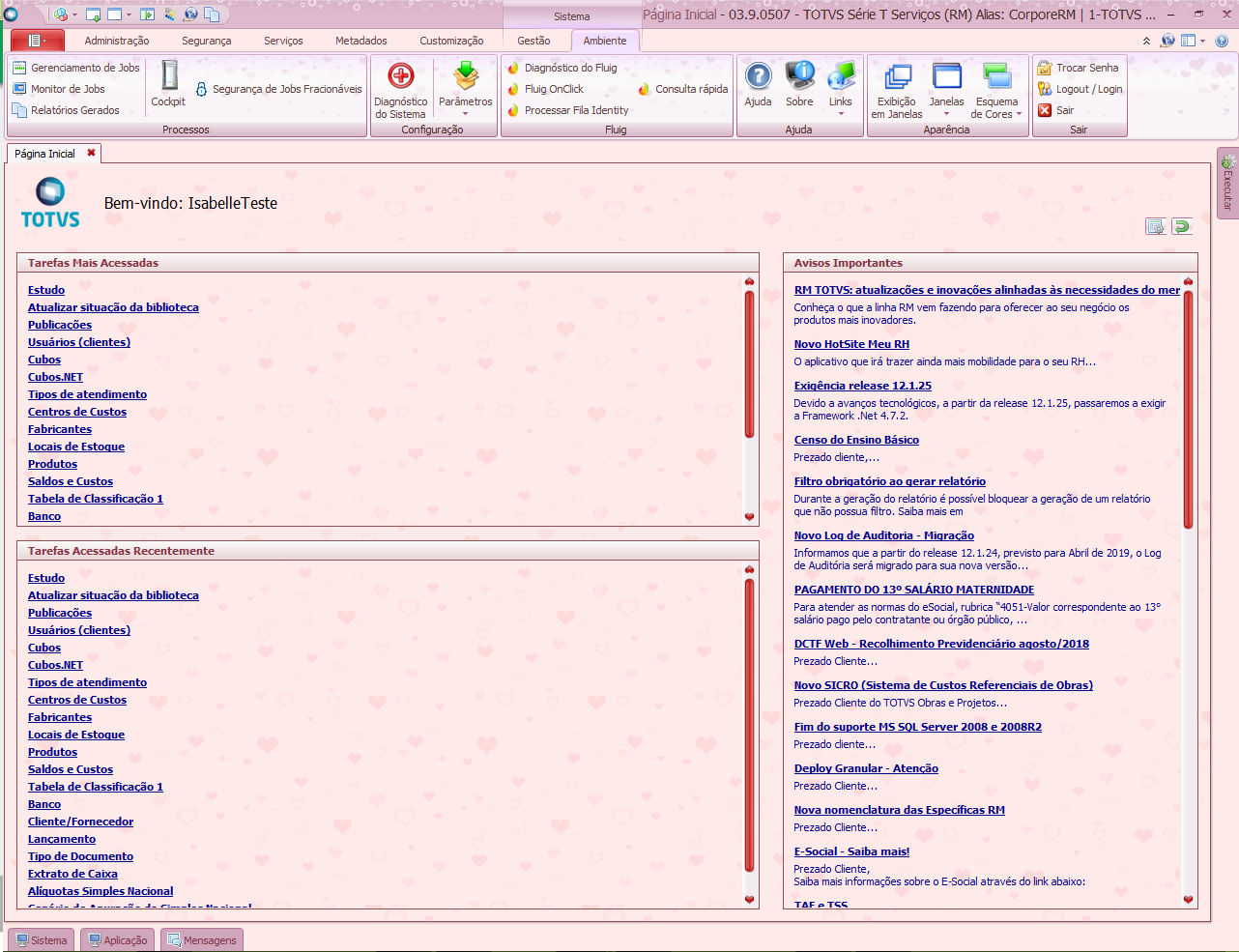
Task: Click the Tarefas Acessadas Recentemente scrollbar
Action: point(749,725)
